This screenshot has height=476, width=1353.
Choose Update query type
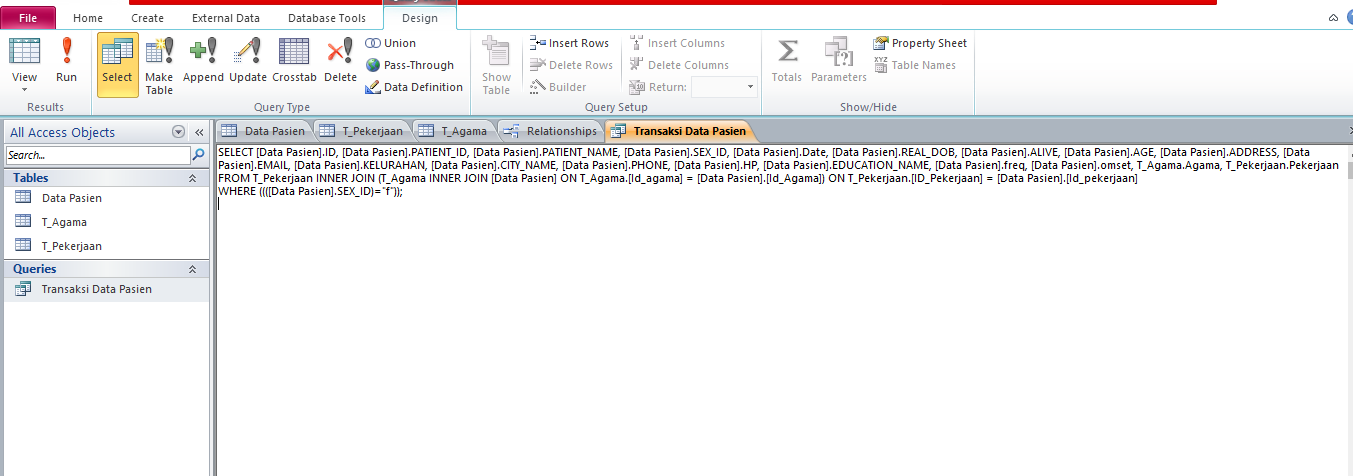(x=248, y=62)
